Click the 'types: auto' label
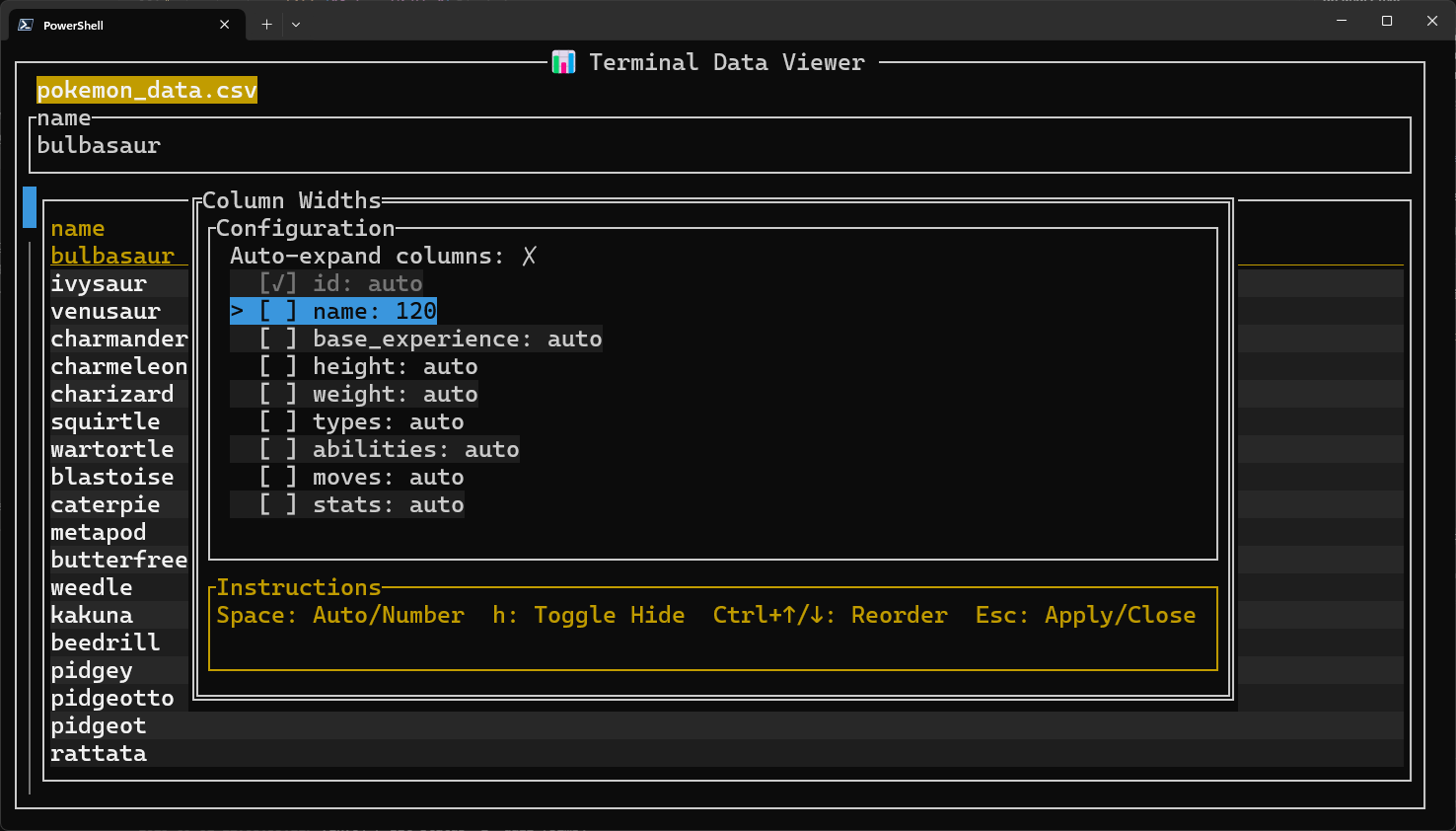1456x831 pixels. [389, 422]
